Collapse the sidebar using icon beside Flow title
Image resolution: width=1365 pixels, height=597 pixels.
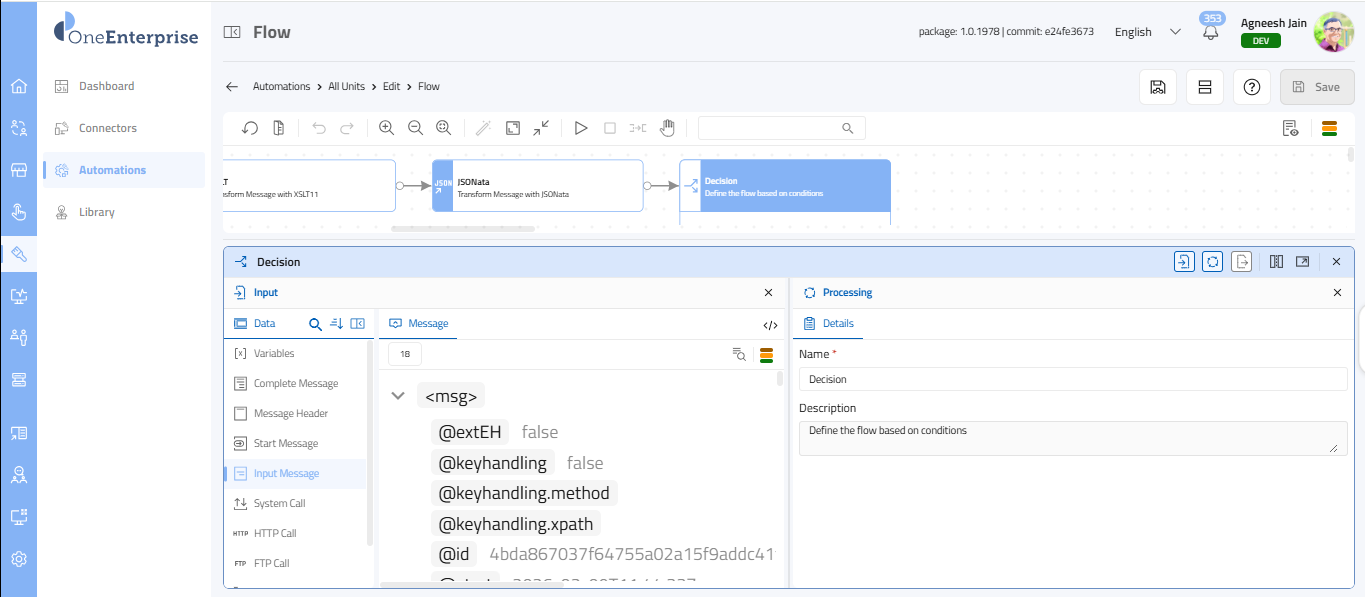[x=232, y=32]
